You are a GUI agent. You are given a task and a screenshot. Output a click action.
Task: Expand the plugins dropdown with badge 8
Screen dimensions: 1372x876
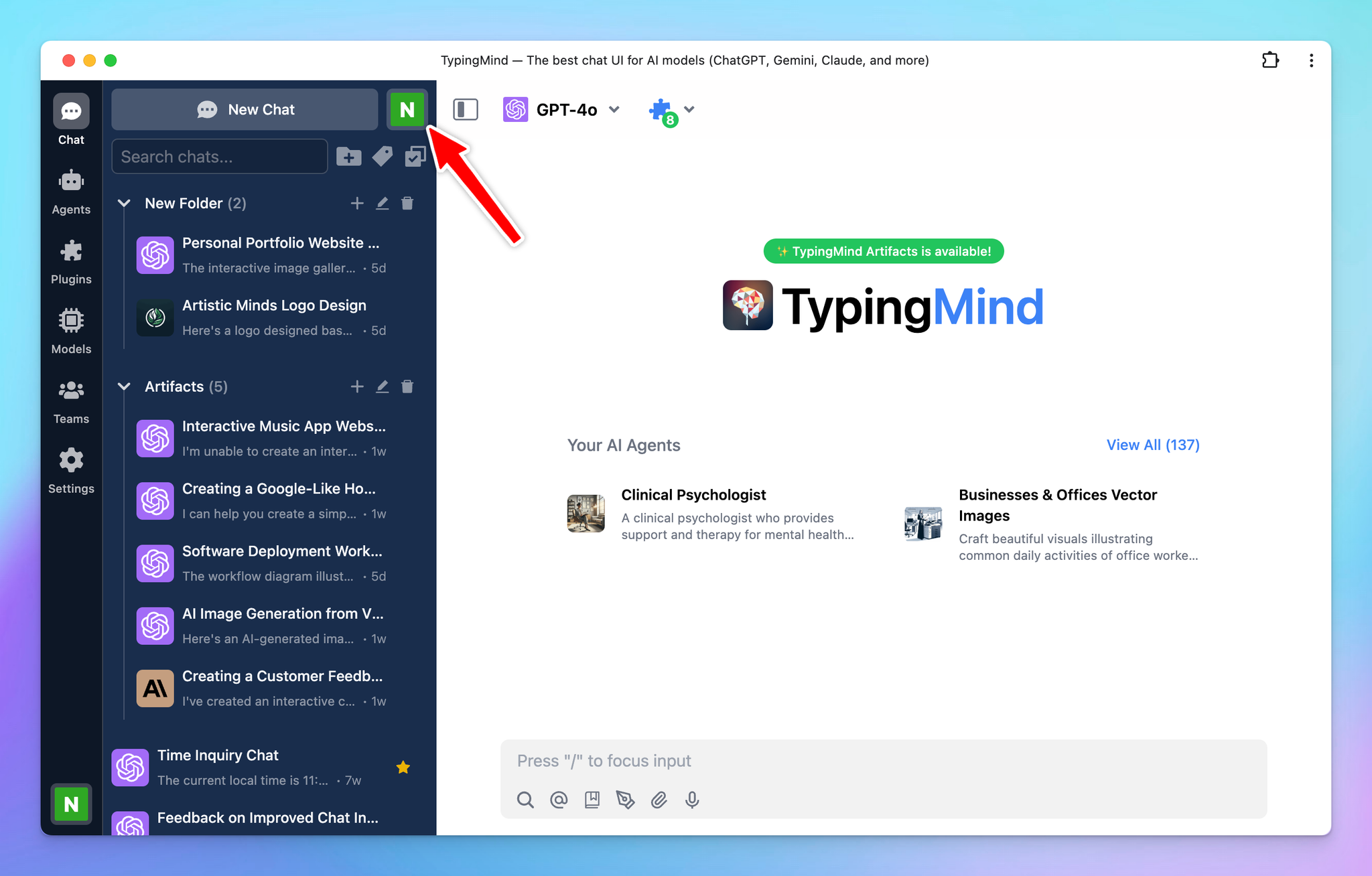point(672,111)
